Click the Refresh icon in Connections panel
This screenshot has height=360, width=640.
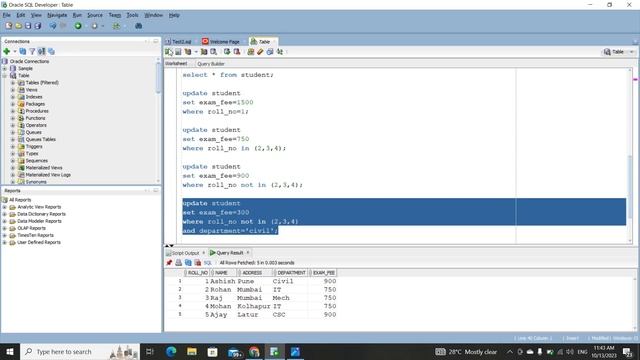coord(23,51)
